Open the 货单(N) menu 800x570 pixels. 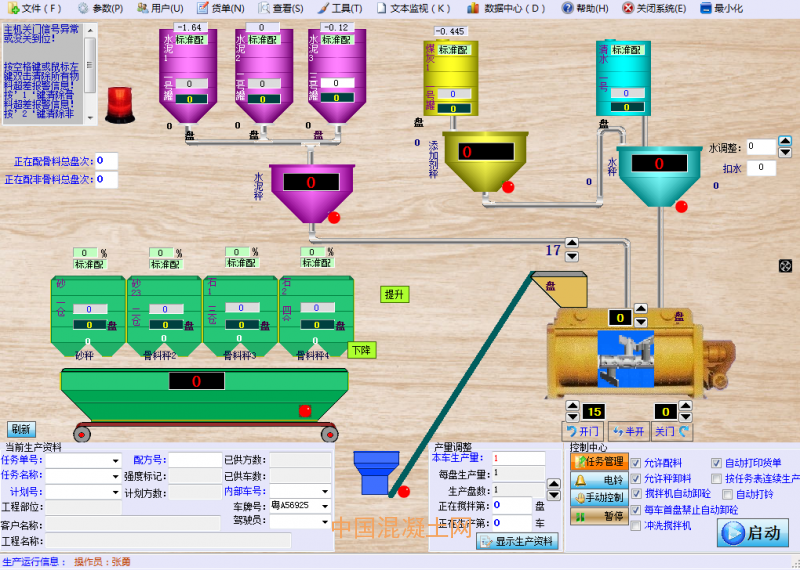pyautogui.click(x=221, y=8)
